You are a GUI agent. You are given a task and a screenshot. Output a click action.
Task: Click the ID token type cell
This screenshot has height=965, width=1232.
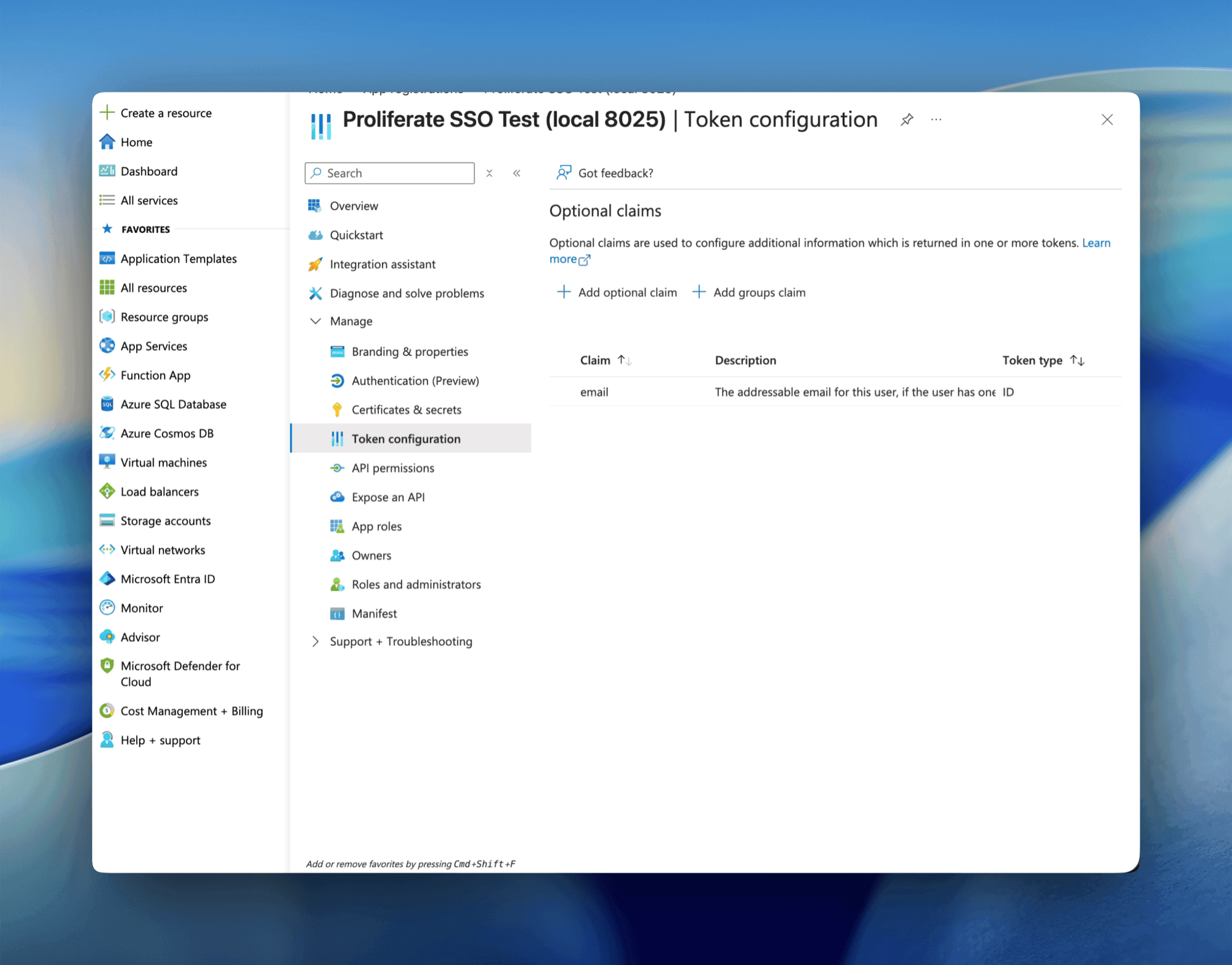click(1008, 392)
